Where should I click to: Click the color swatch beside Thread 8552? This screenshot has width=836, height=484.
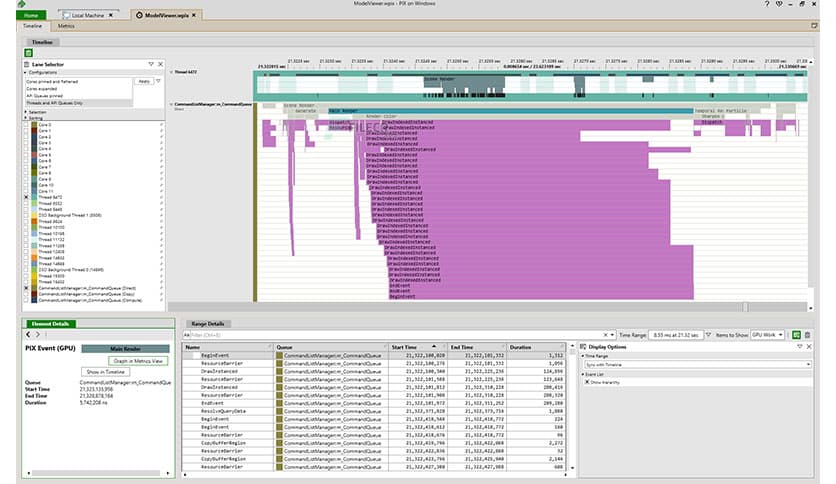point(35,204)
